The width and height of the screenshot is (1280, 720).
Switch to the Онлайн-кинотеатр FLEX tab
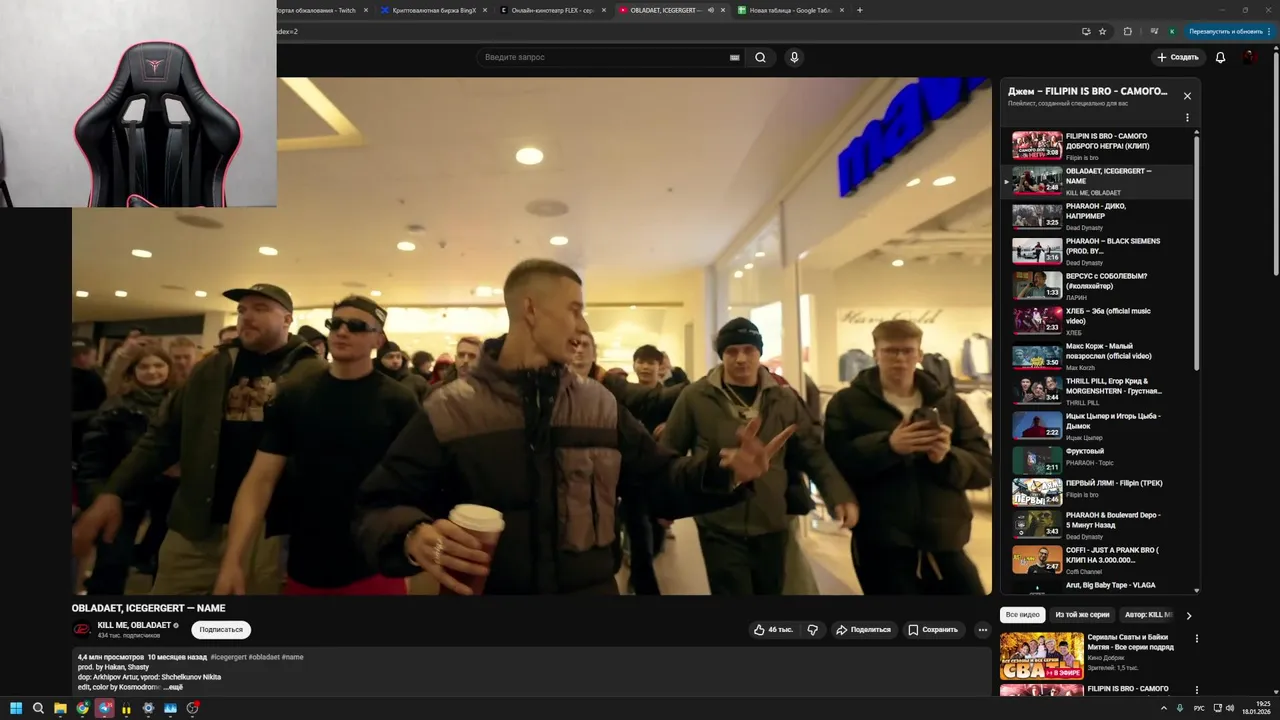click(x=553, y=10)
